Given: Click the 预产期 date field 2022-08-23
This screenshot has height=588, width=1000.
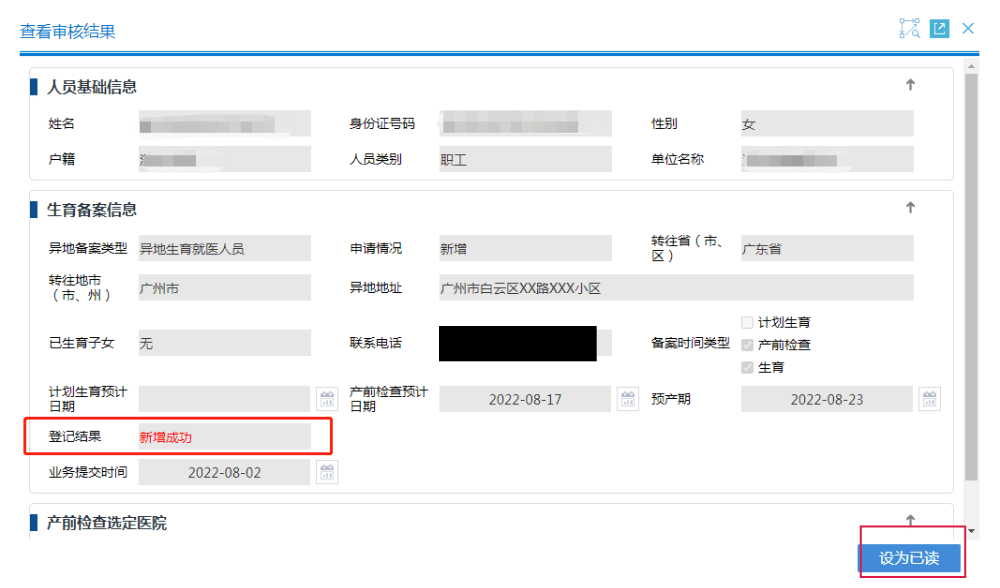Looking at the screenshot, I should [826, 399].
